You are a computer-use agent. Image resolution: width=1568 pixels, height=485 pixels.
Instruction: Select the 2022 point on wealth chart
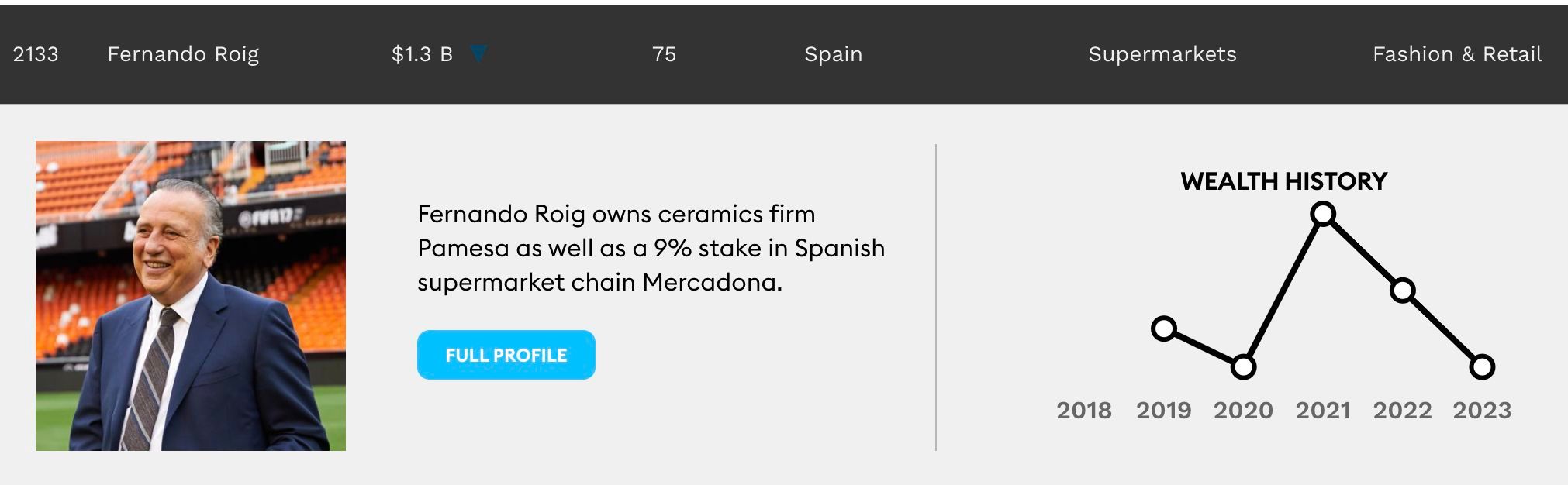point(1402,291)
